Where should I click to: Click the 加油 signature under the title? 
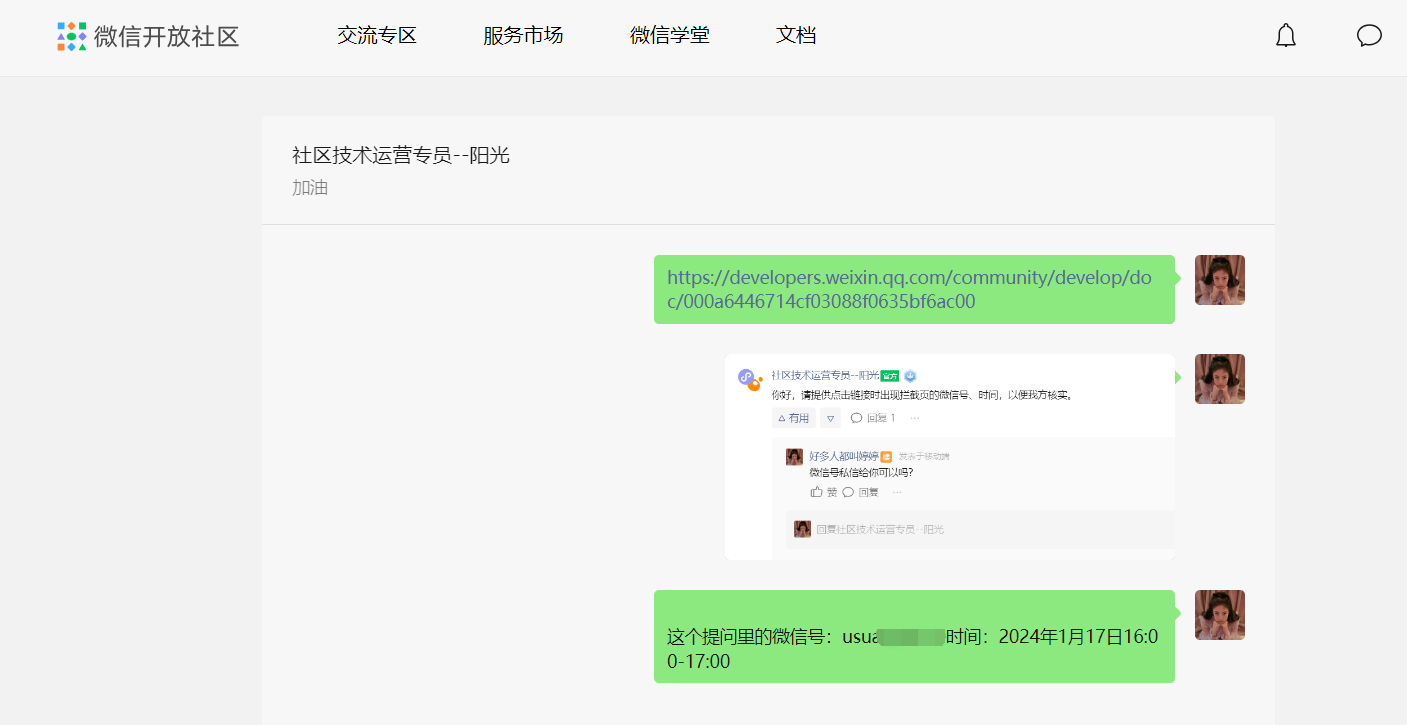pos(310,188)
